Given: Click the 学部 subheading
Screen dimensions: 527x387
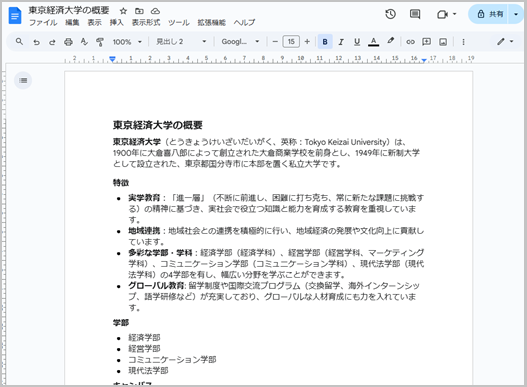Looking at the screenshot, I should (121, 323).
